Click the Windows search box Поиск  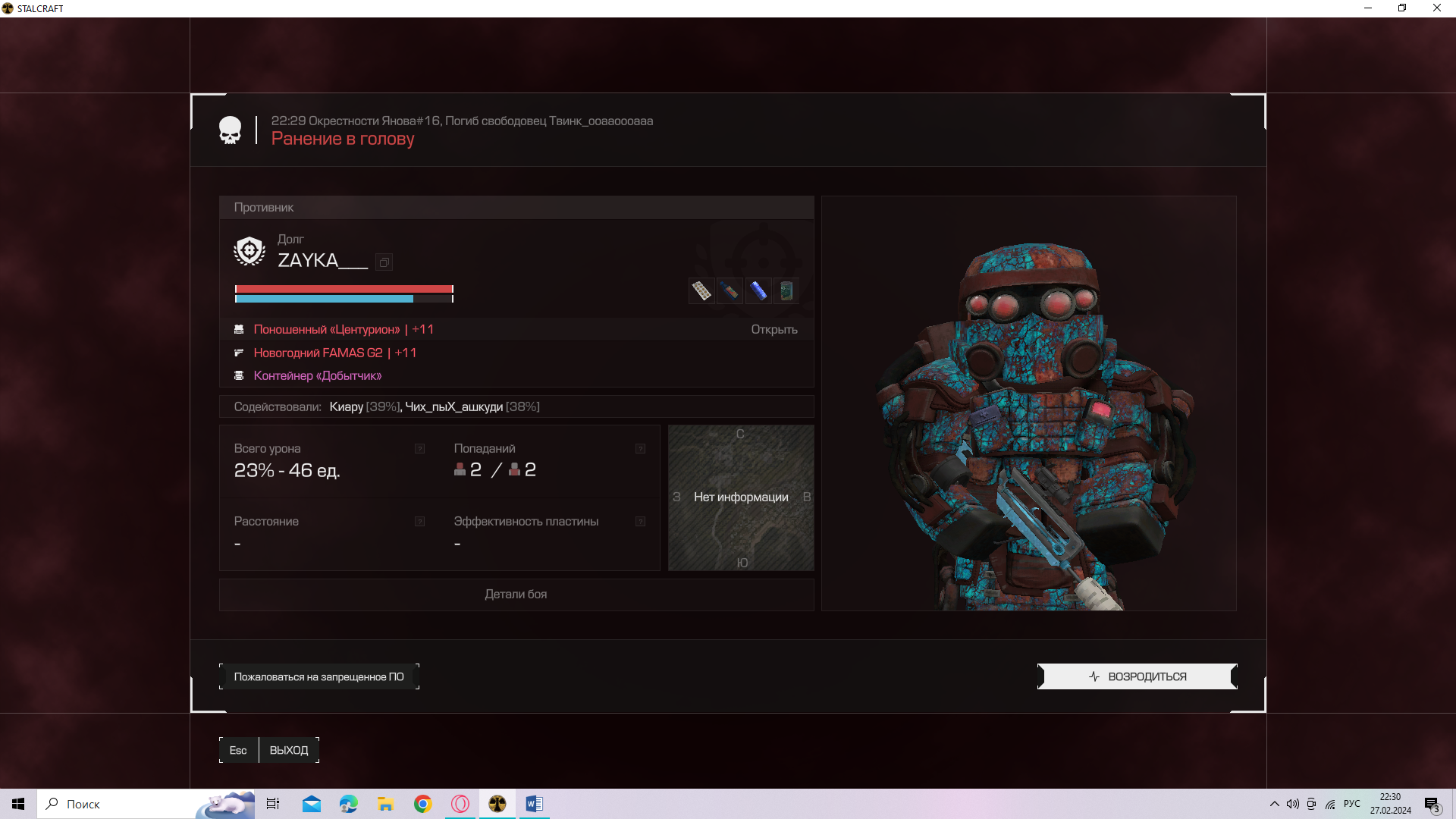coord(146,804)
